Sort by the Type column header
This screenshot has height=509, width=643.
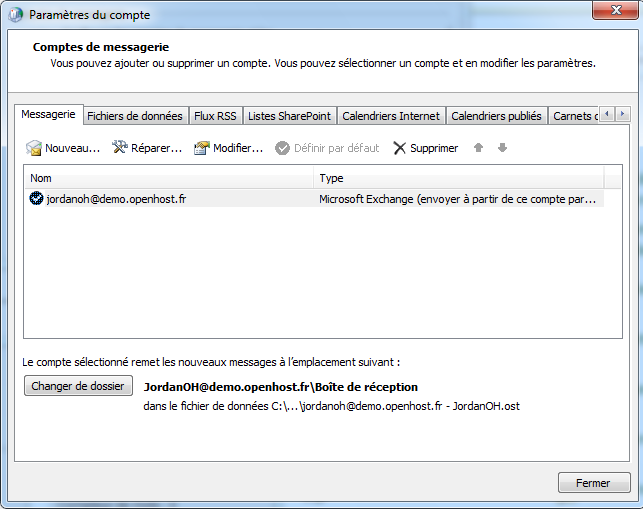pos(459,178)
